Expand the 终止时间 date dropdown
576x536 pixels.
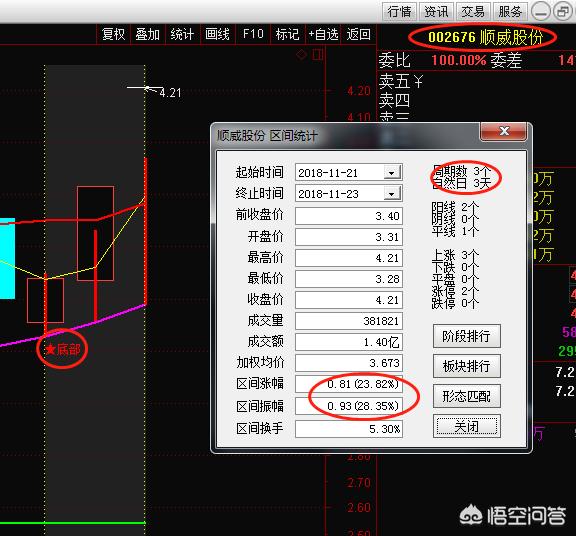click(392, 194)
